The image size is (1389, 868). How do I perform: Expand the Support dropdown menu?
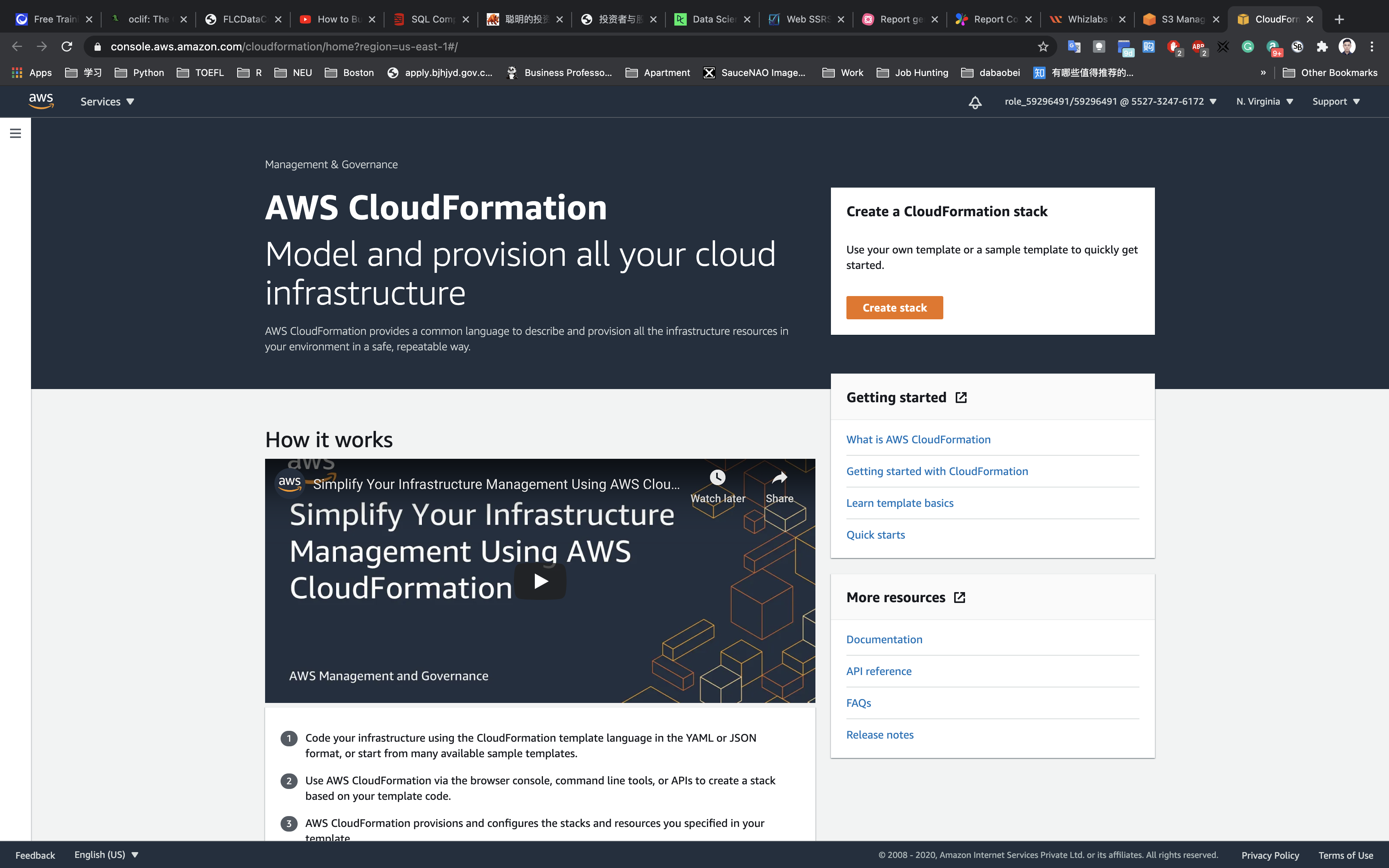(x=1336, y=102)
